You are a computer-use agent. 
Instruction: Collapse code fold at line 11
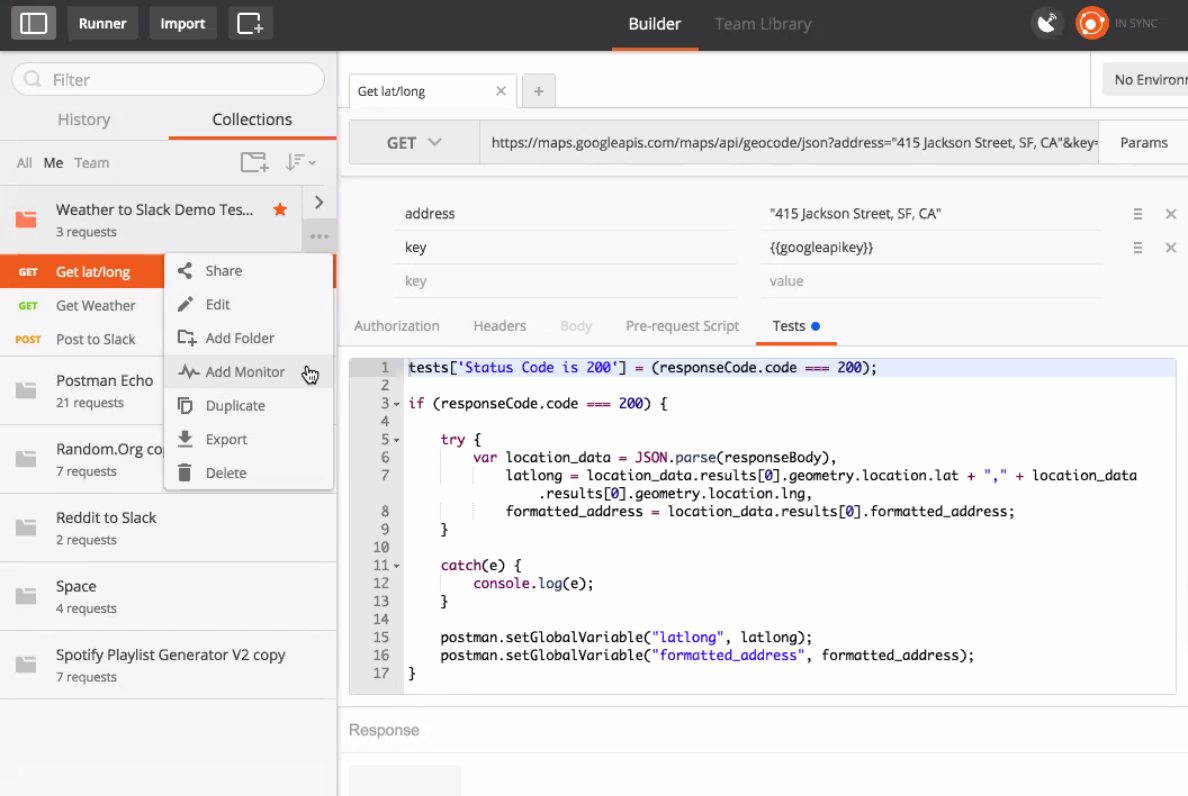click(x=396, y=566)
